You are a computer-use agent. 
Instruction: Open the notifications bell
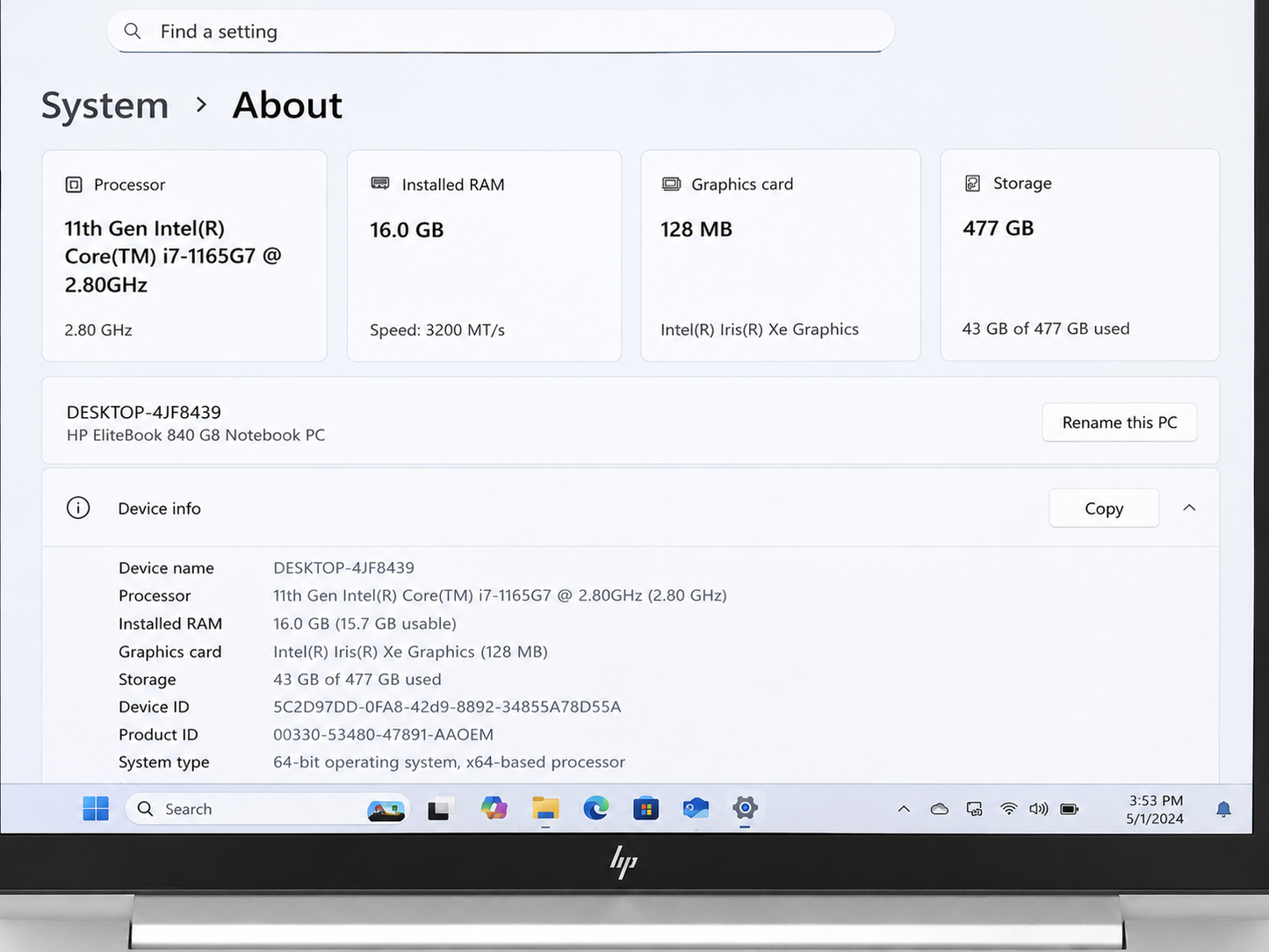click(1223, 809)
